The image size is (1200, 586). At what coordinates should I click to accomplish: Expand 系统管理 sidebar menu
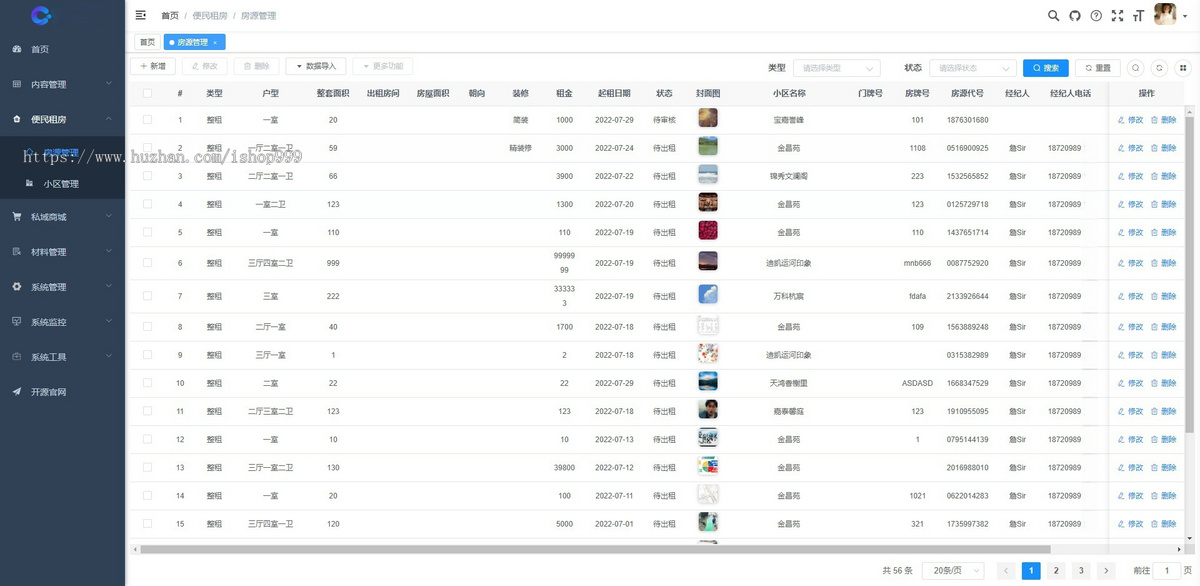[x=62, y=287]
